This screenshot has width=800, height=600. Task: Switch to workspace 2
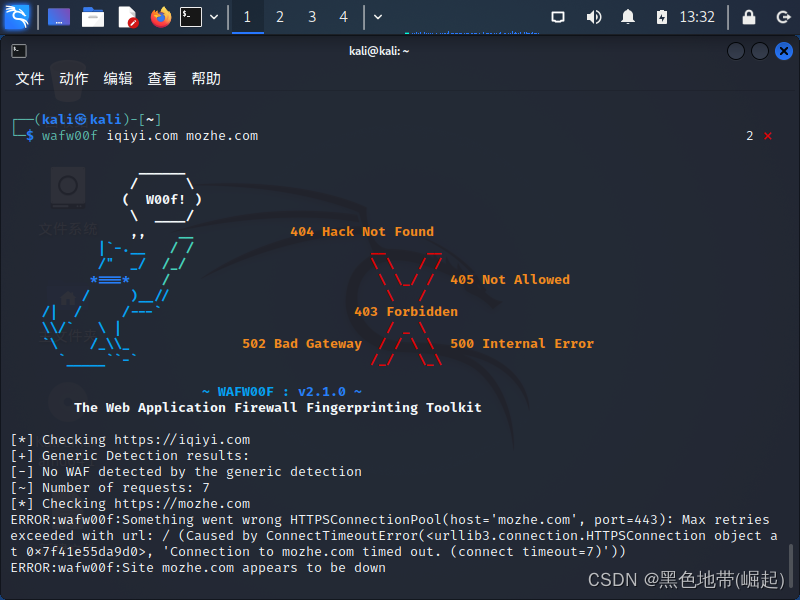(x=280, y=17)
